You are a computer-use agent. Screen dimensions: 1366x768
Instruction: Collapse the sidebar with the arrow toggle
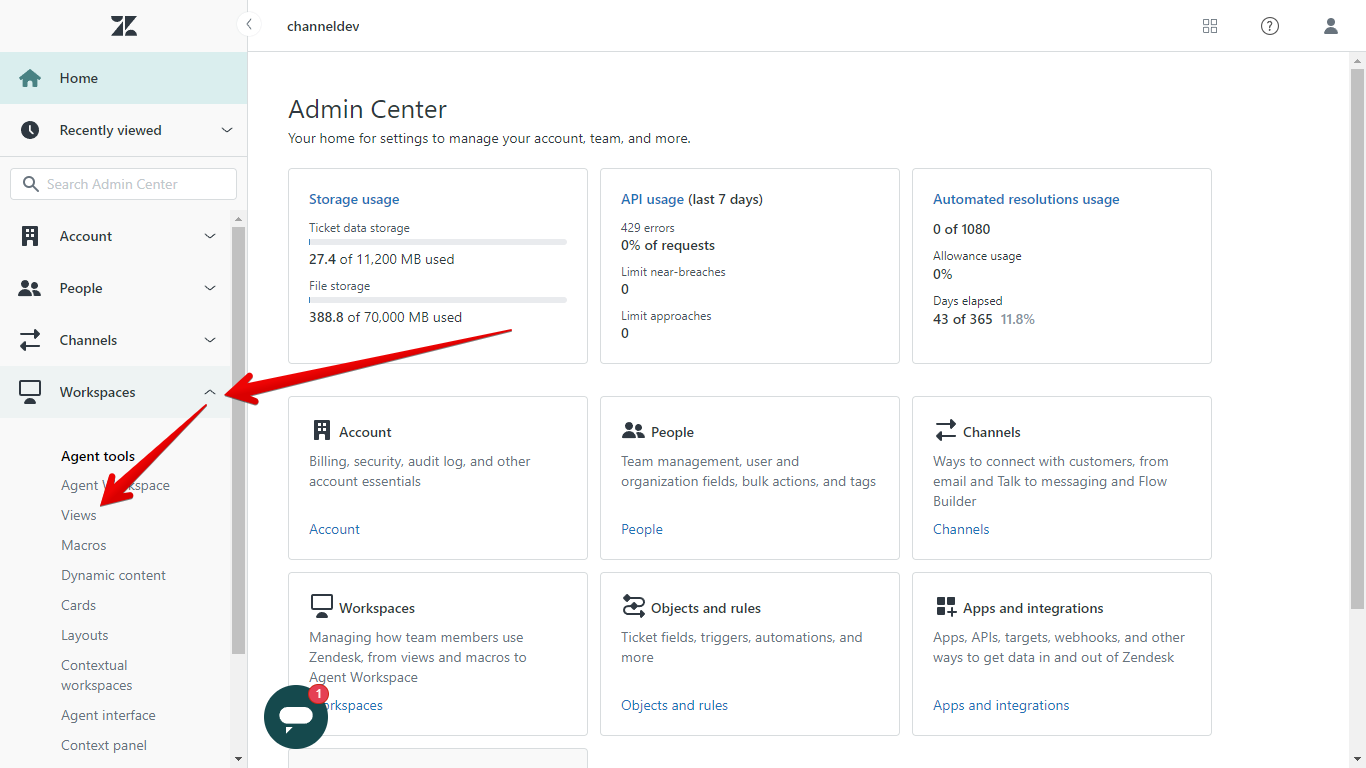248,25
